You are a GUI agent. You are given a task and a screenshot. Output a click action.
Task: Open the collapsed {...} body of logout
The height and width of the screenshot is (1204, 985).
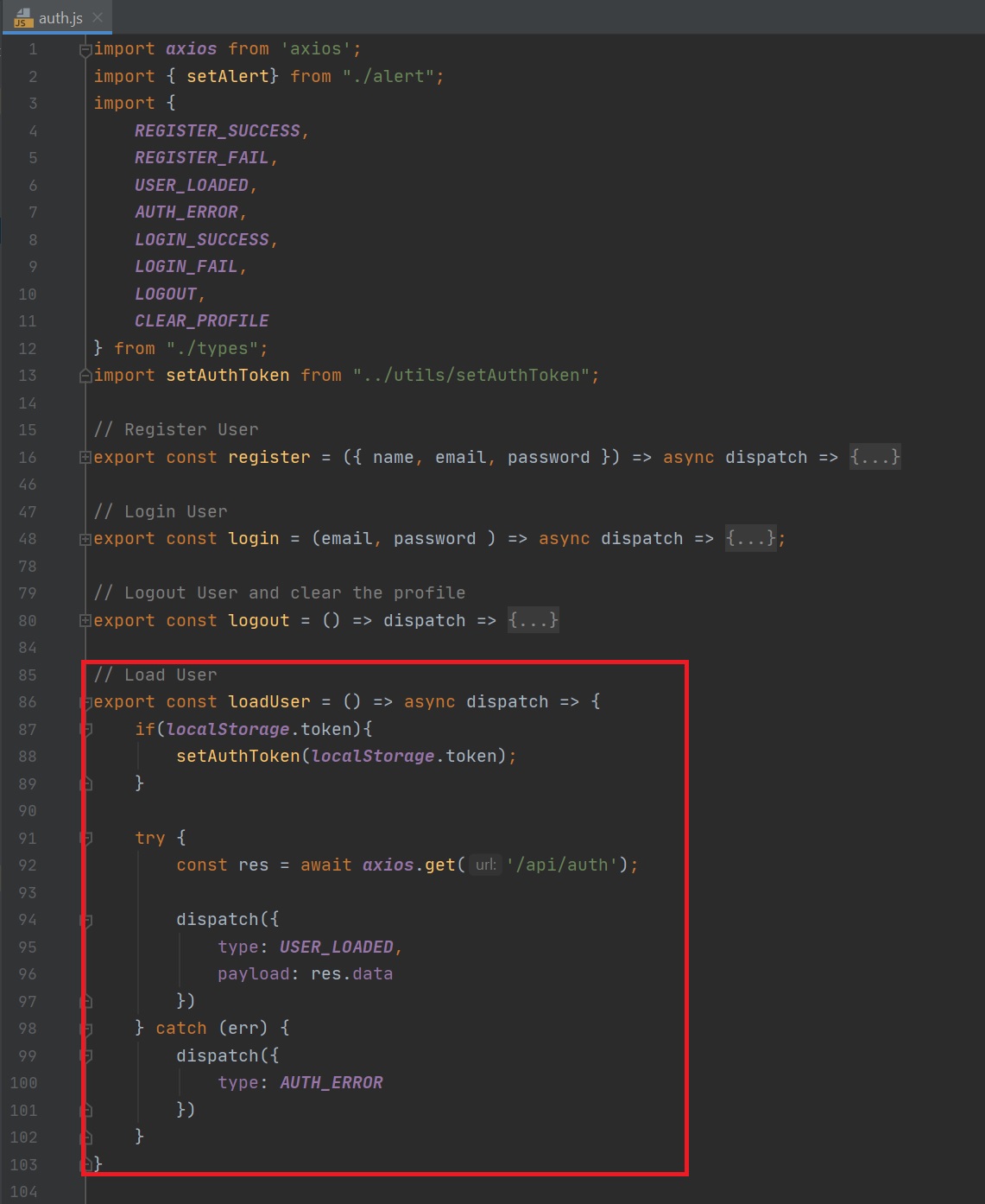coord(533,620)
